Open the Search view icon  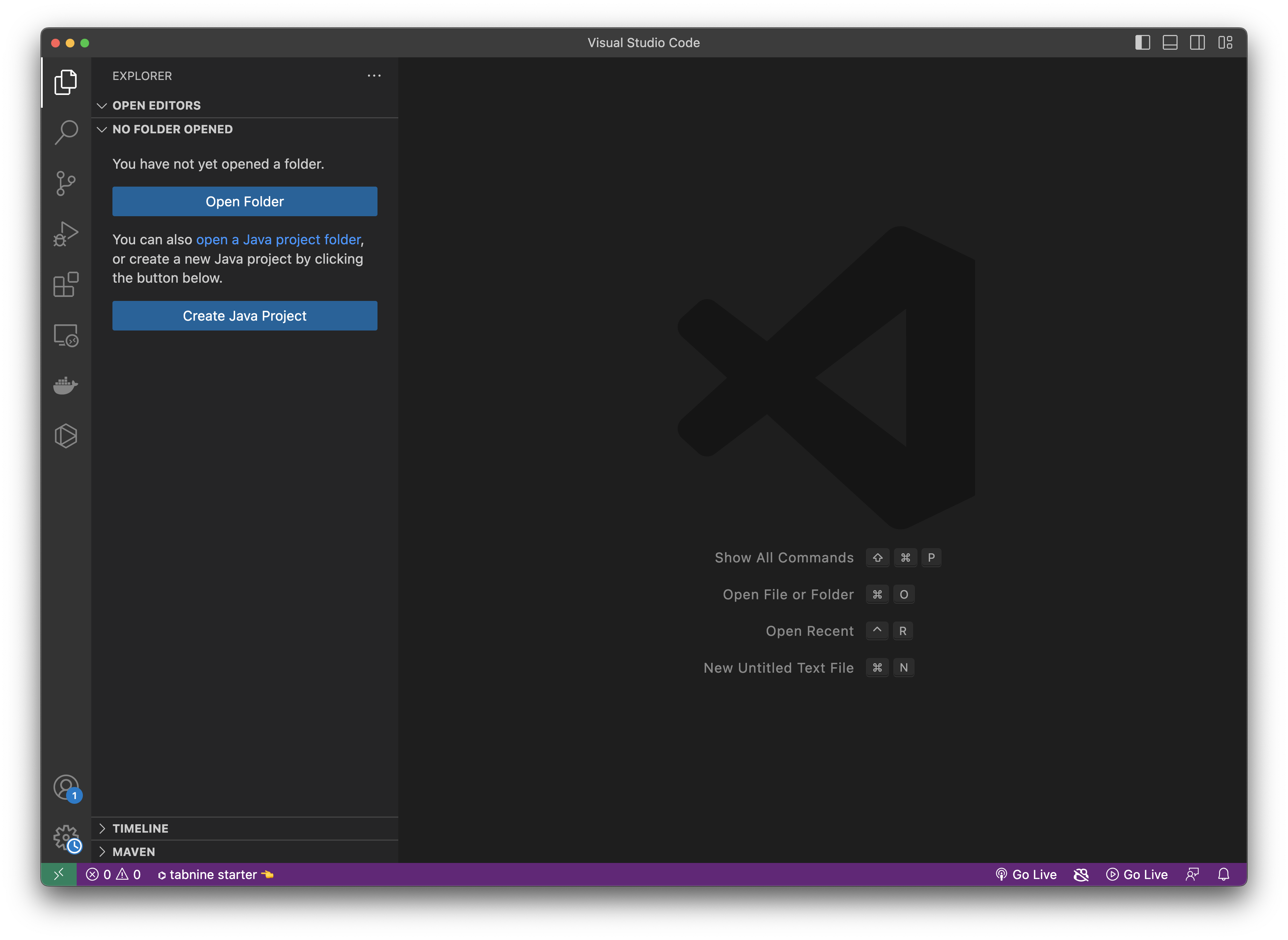click(x=66, y=132)
